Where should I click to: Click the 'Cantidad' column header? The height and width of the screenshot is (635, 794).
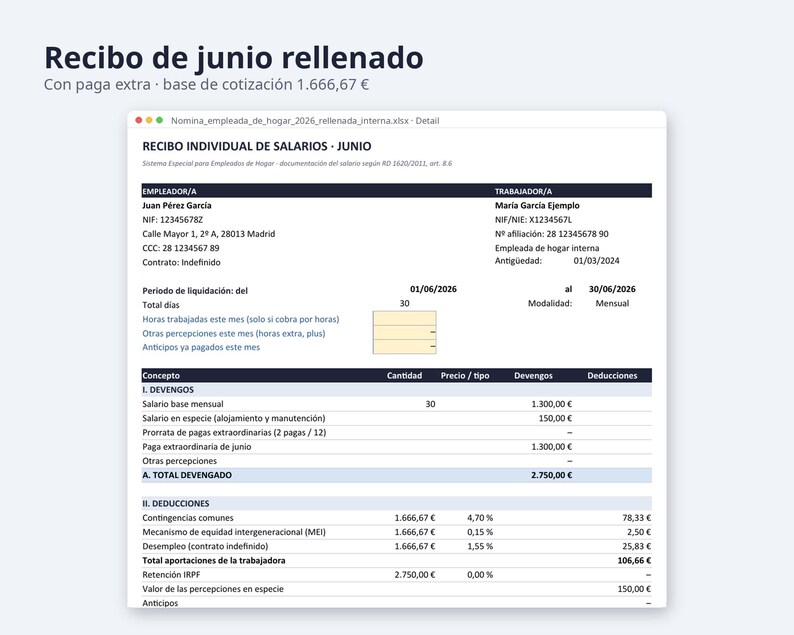tap(405, 376)
